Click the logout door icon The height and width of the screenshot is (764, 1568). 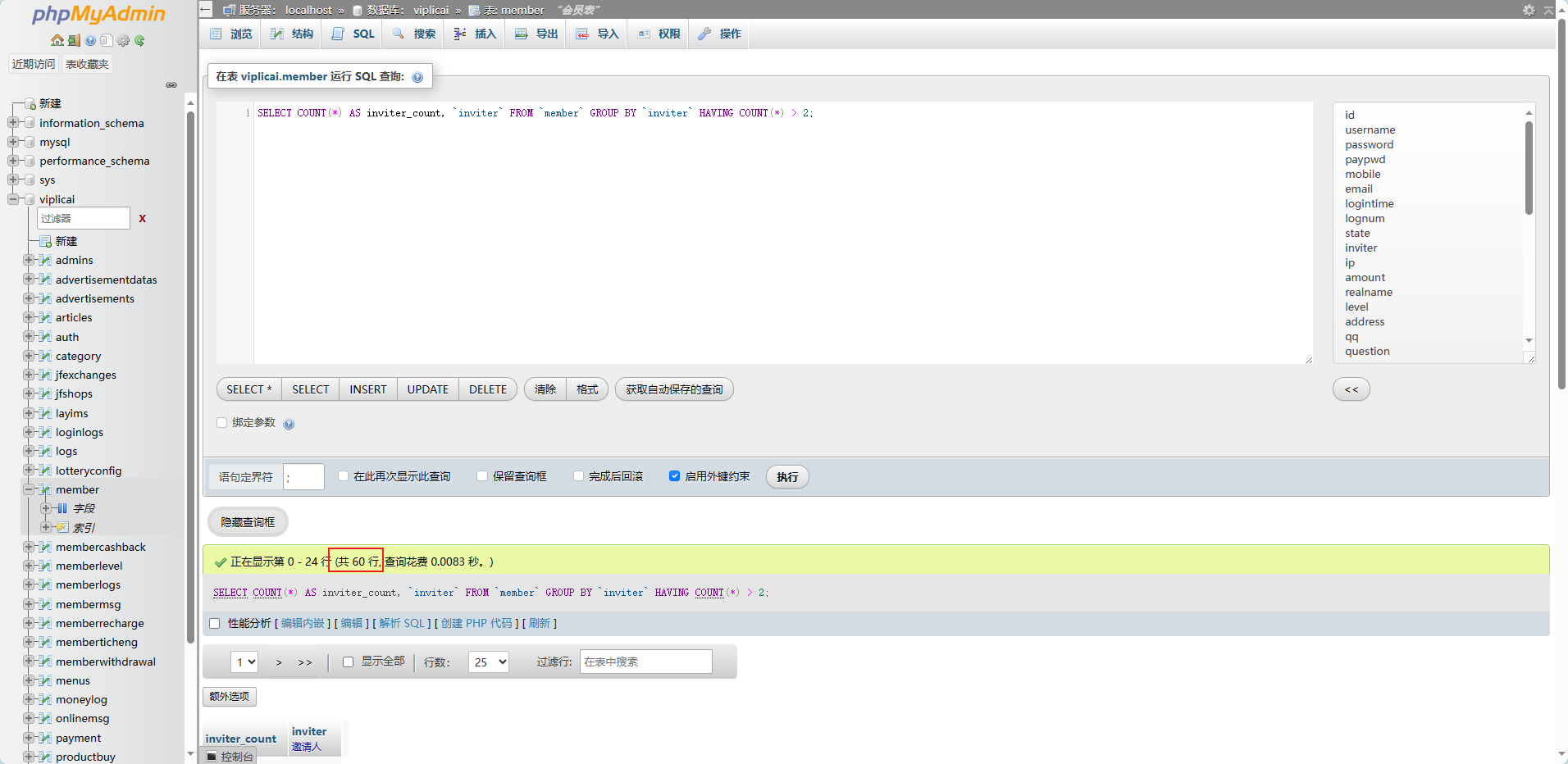pos(74,41)
